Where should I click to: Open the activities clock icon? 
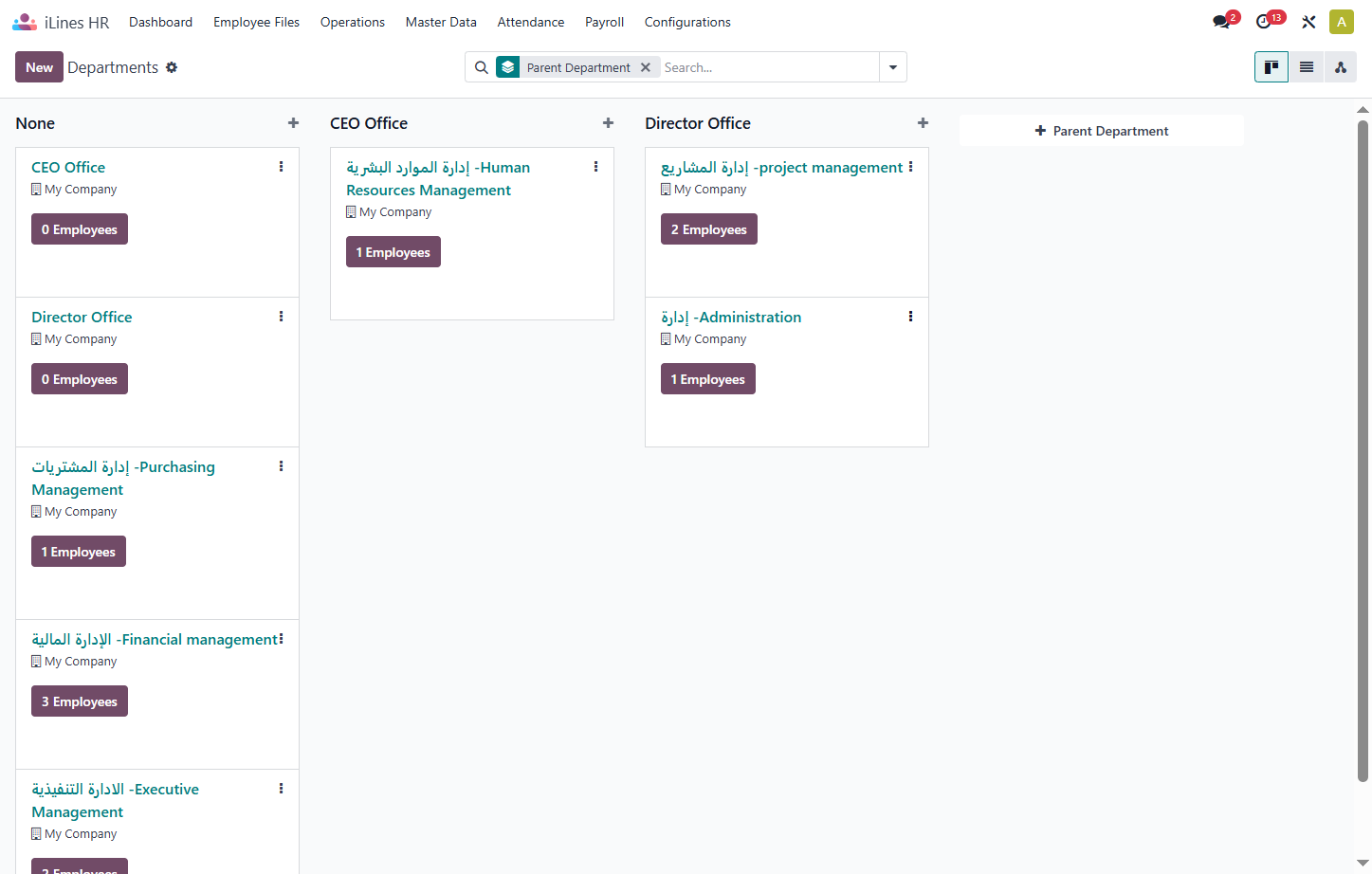point(1263,22)
